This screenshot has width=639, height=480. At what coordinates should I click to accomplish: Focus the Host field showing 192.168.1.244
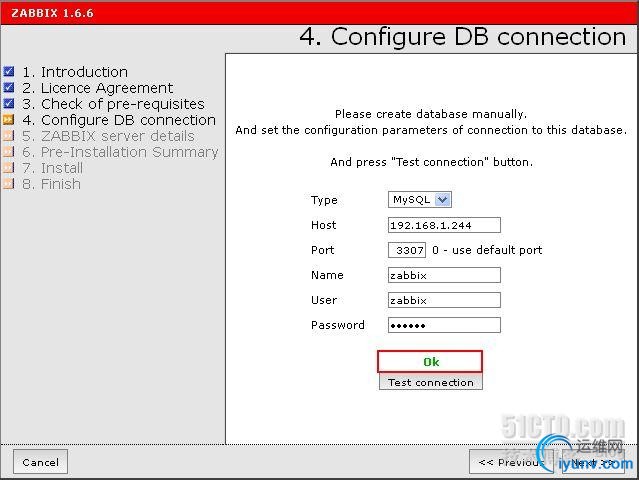pyautogui.click(x=444, y=225)
